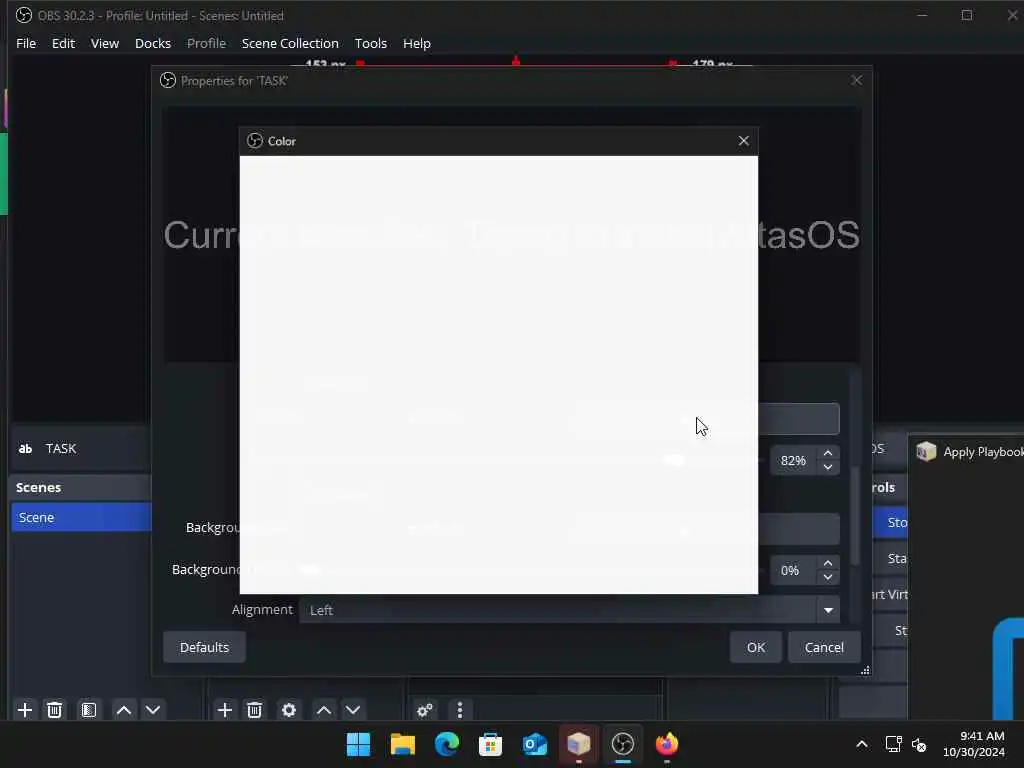
Task: Open source properties gear icon
Action: (289, 710)
